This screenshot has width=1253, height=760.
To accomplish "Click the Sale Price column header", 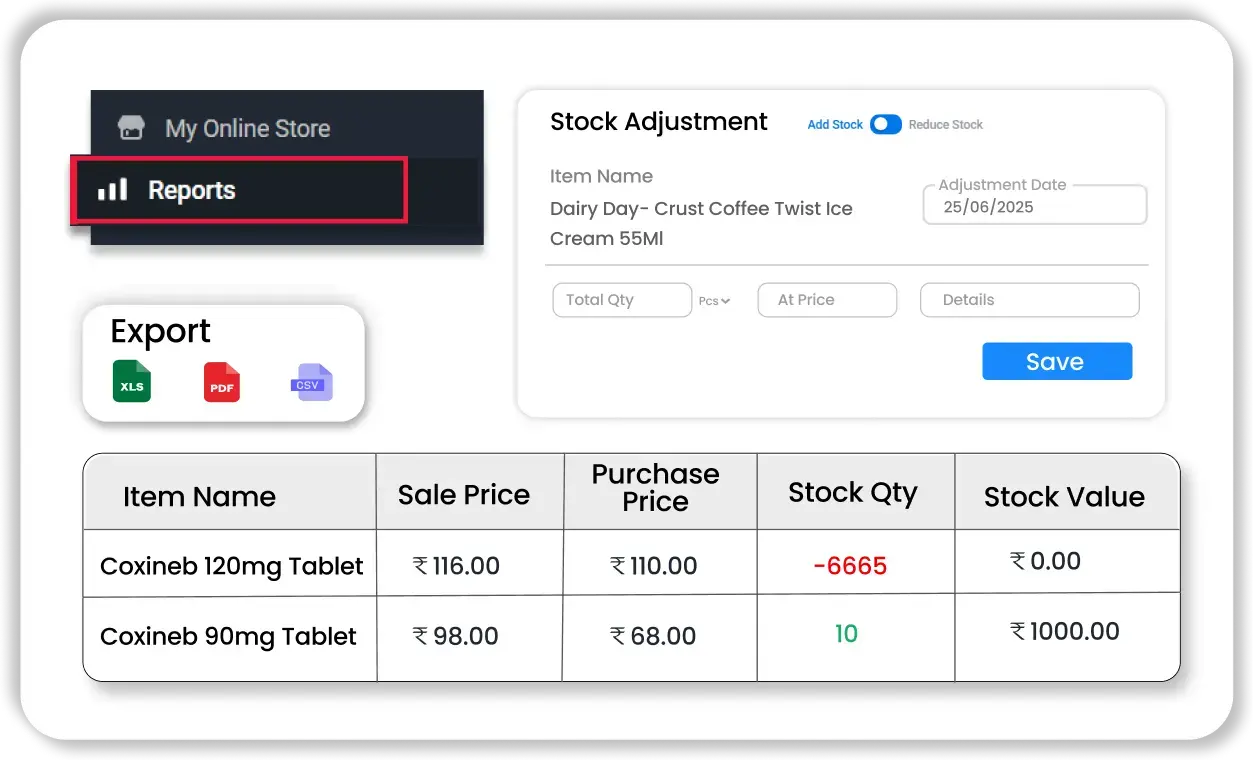I will [x=463, y=494].
